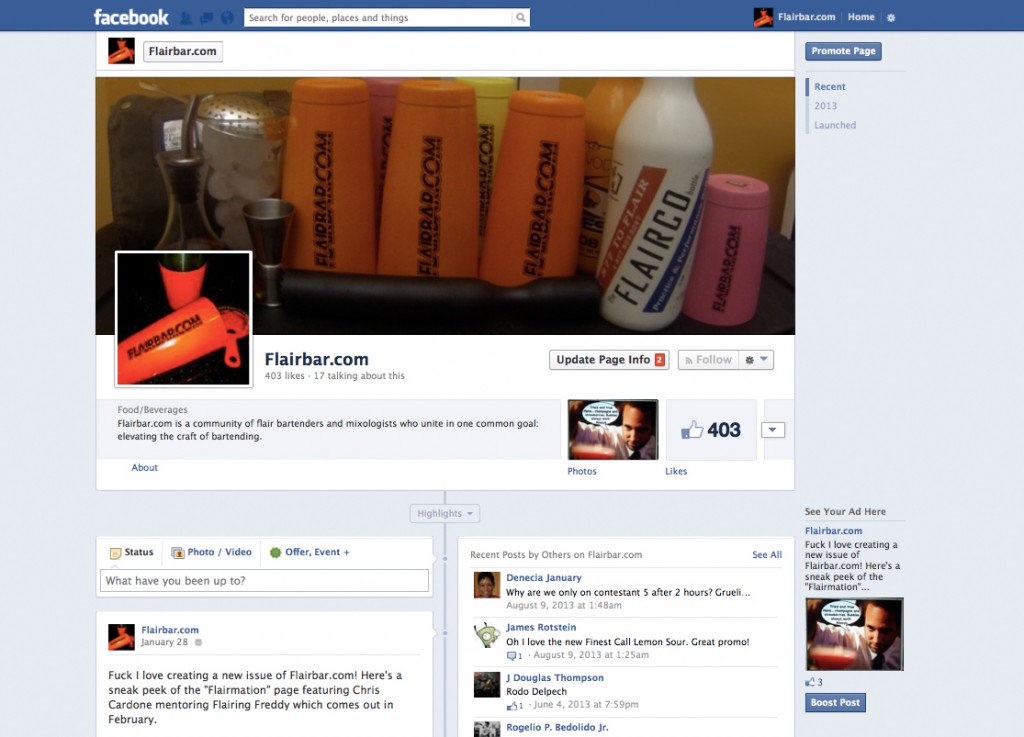Open Flairbar.com profile link in top bar
Viewport: 1024px width, 737px height.
click(807, 17)
